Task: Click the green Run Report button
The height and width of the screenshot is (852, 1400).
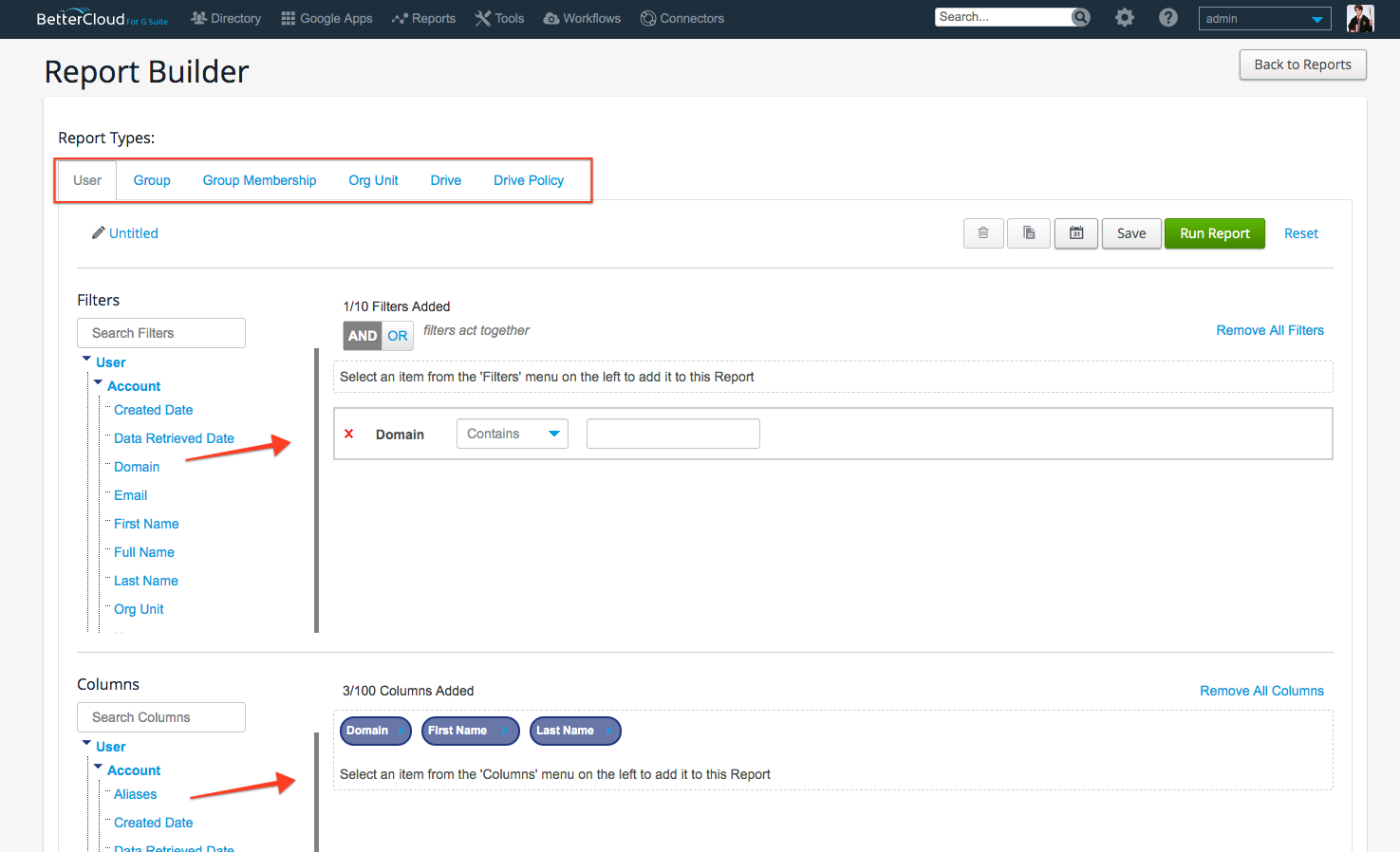Action: click(x=1214, y=233)
